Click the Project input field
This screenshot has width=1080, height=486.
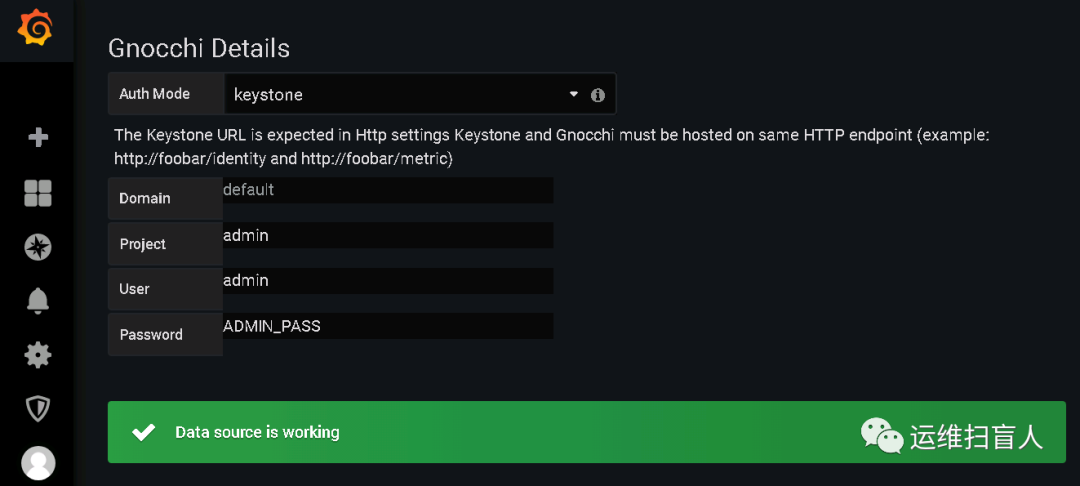(x=388, y=236)
